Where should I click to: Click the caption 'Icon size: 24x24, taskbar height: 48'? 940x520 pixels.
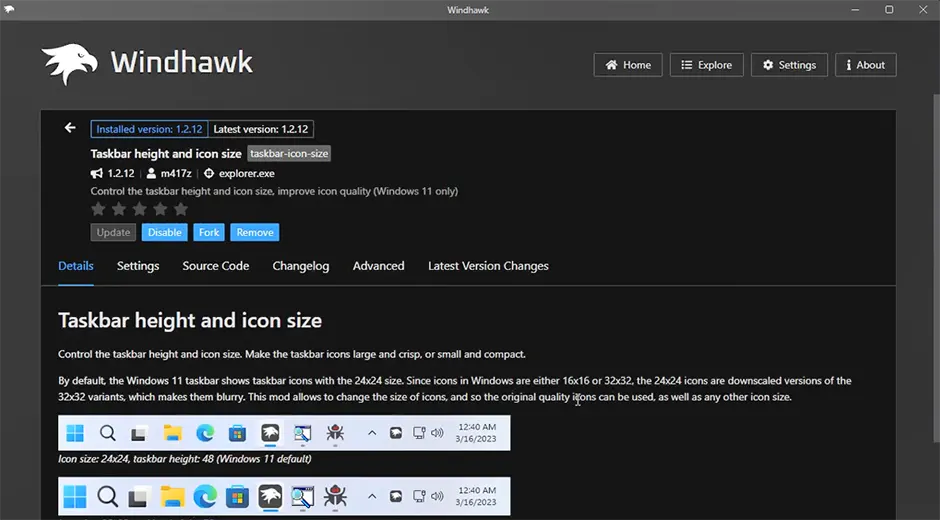click(185, 459)
